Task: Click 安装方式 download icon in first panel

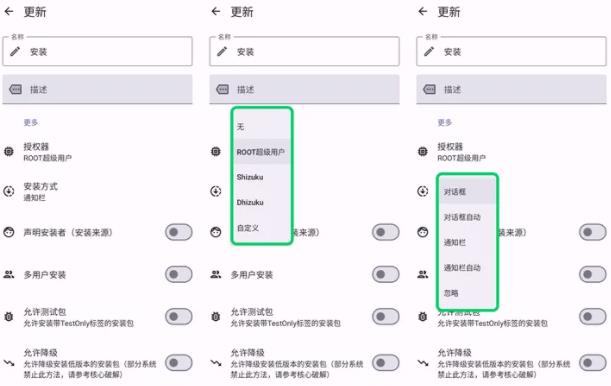Action: [x=9, y=191]
